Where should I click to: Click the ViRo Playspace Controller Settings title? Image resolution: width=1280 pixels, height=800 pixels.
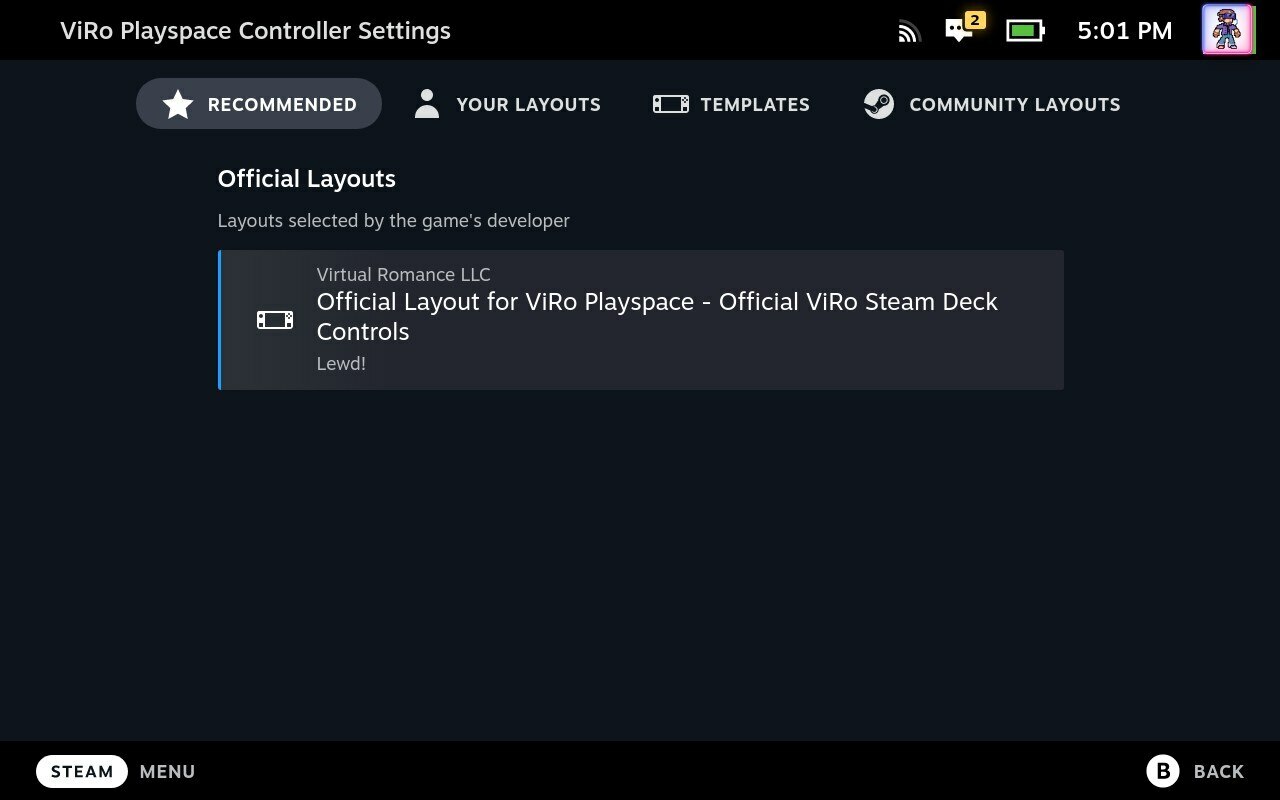(254, 30)
